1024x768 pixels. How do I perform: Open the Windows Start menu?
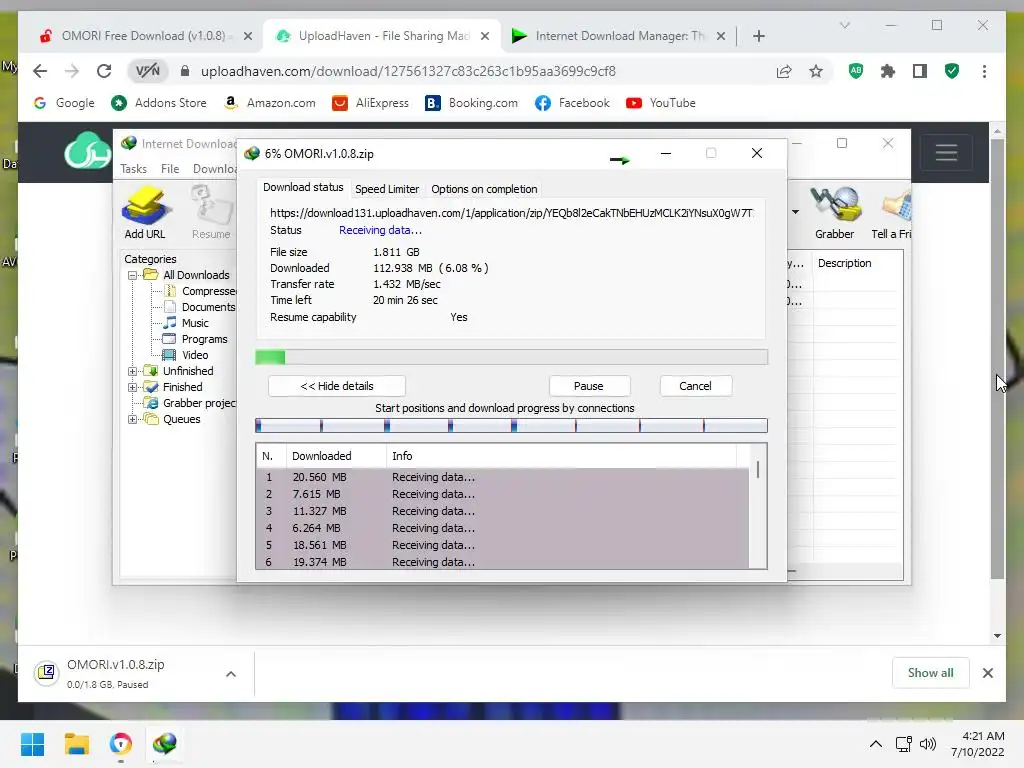click(x=32, y=744)
